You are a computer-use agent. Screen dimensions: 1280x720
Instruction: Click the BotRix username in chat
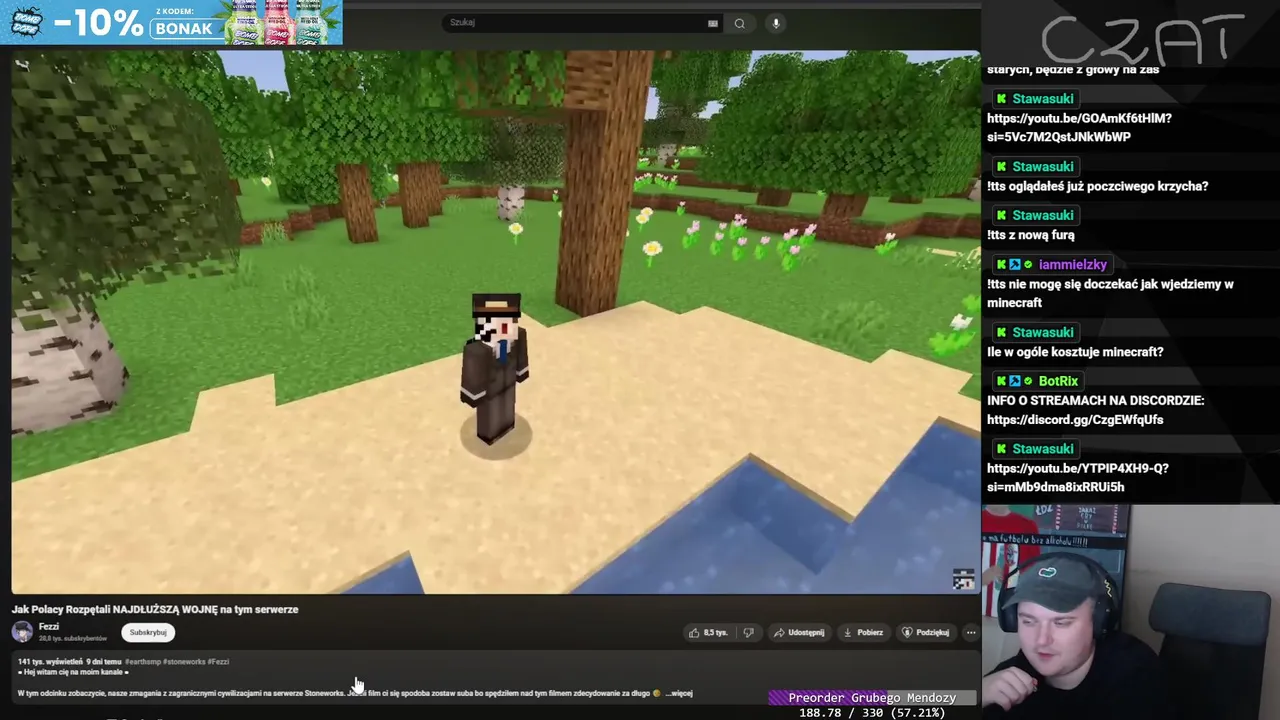point(1058,381)
